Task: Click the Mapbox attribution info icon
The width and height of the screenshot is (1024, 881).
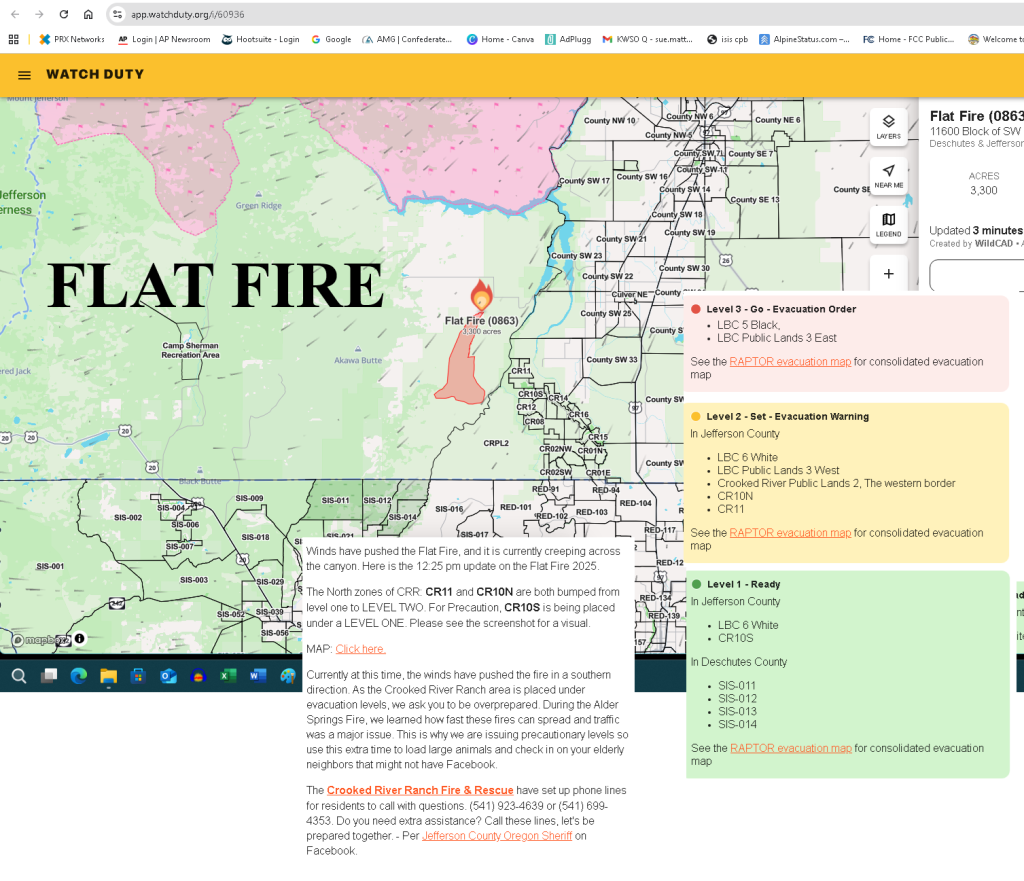Action: (79, 639)
